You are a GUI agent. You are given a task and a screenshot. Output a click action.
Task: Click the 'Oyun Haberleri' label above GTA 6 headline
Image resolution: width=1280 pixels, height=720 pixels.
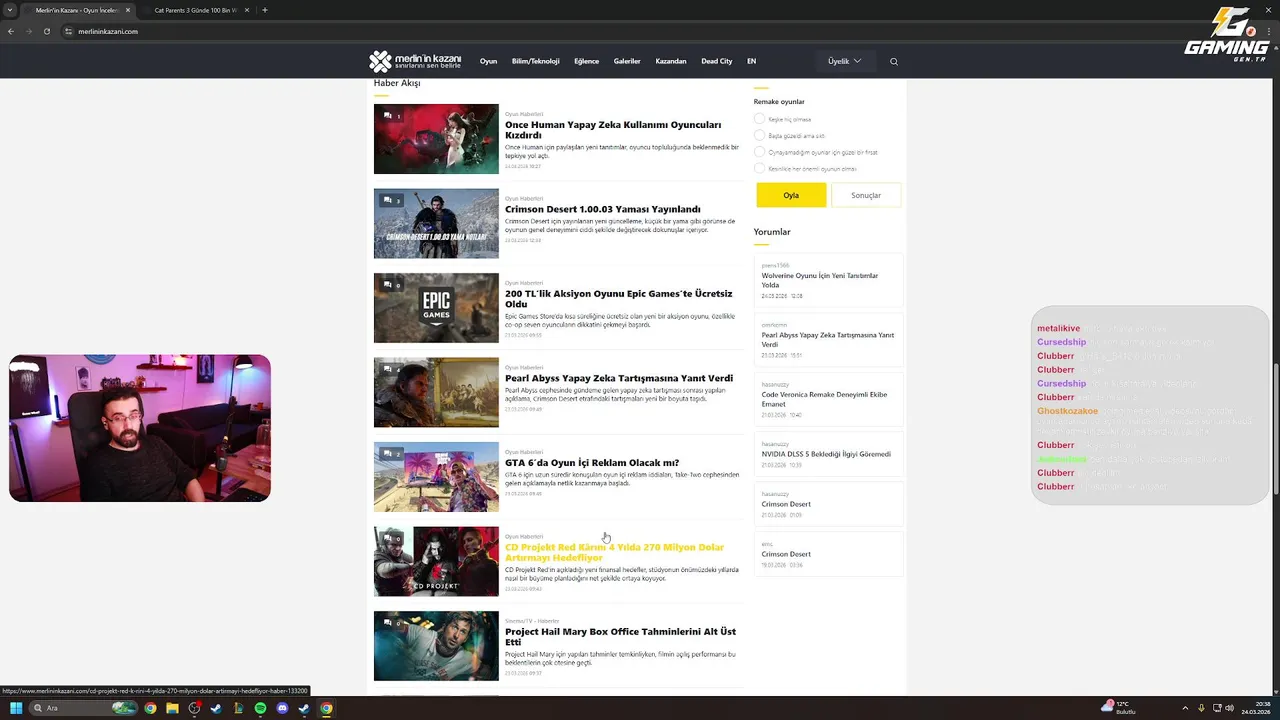pyautogui.click(x=524, y=452)
